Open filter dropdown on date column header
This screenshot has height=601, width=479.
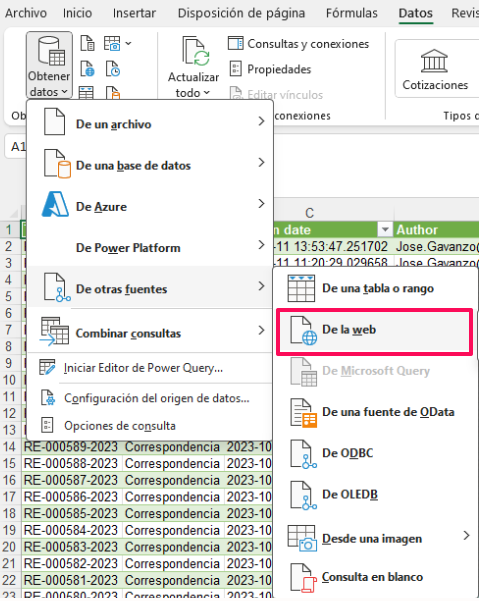(x=385, y=230)
